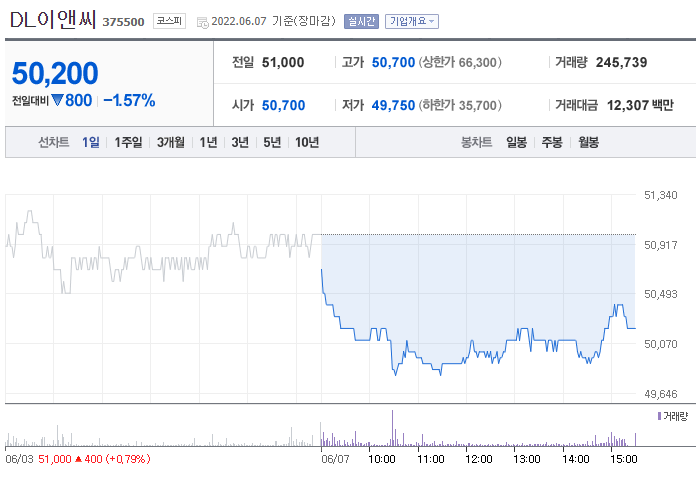Image resolution: width=696 pixels, height=484 pixels.
Task: Click the 봉차트 label
Action: click(x=477, y=142)
